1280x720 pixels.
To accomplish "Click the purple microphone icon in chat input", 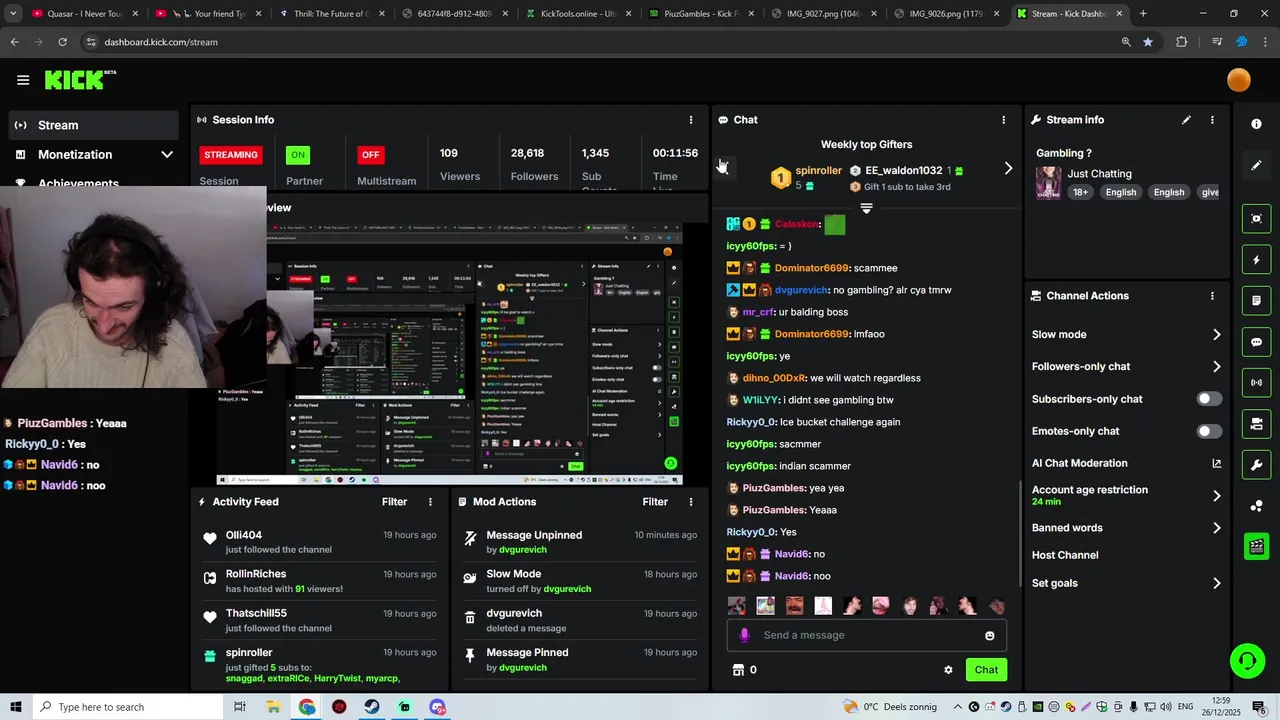I will [744, 635].
